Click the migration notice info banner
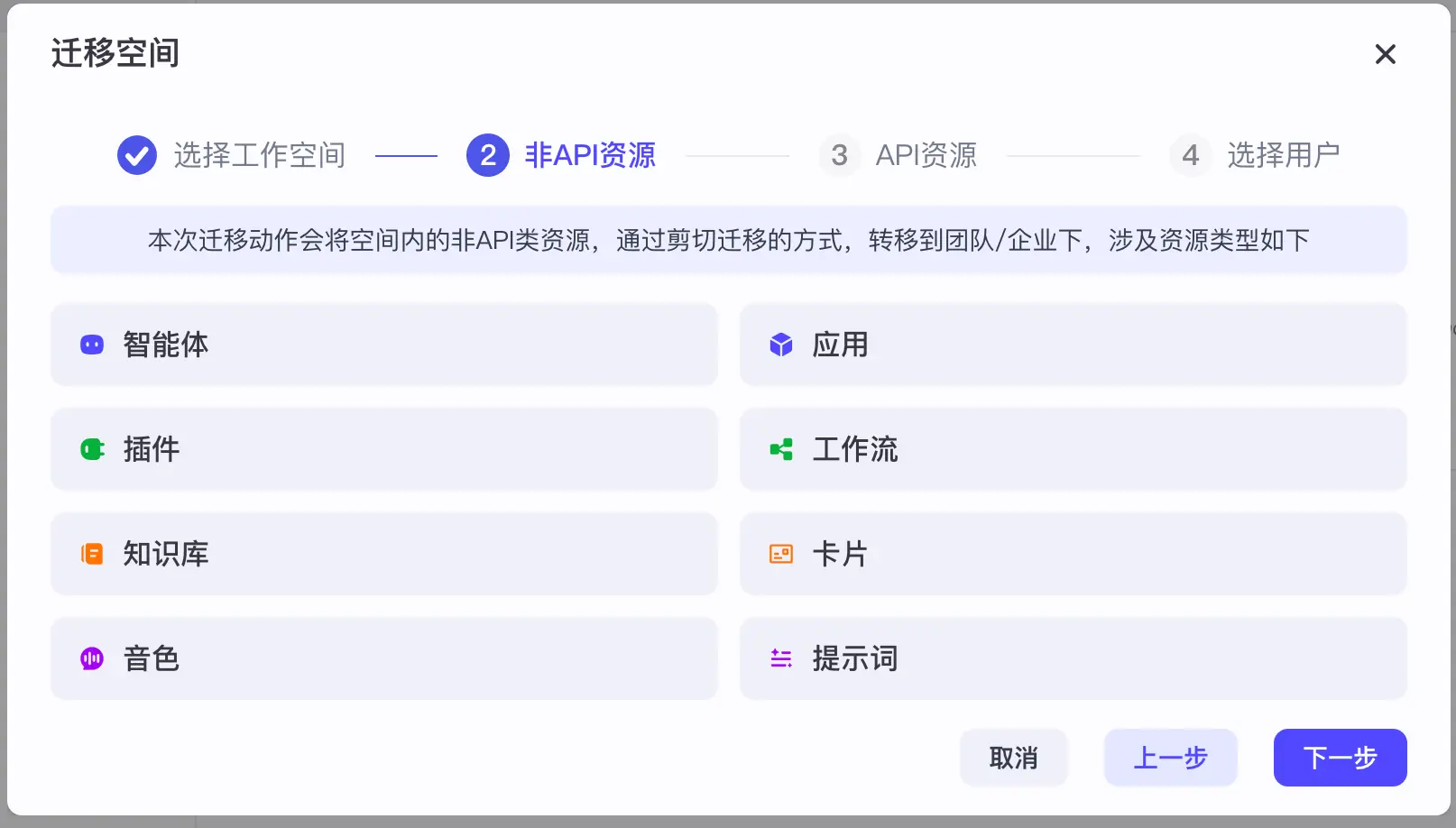 pyautogui.click(x=729, y=240)
